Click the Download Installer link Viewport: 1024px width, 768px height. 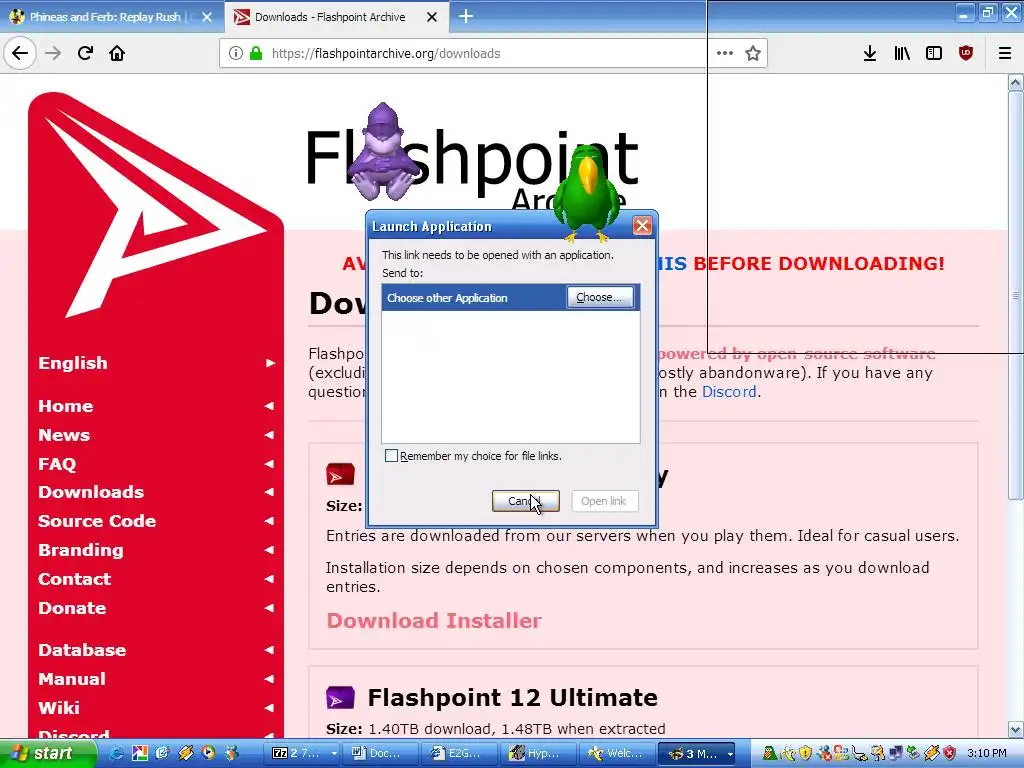point(434,620)
